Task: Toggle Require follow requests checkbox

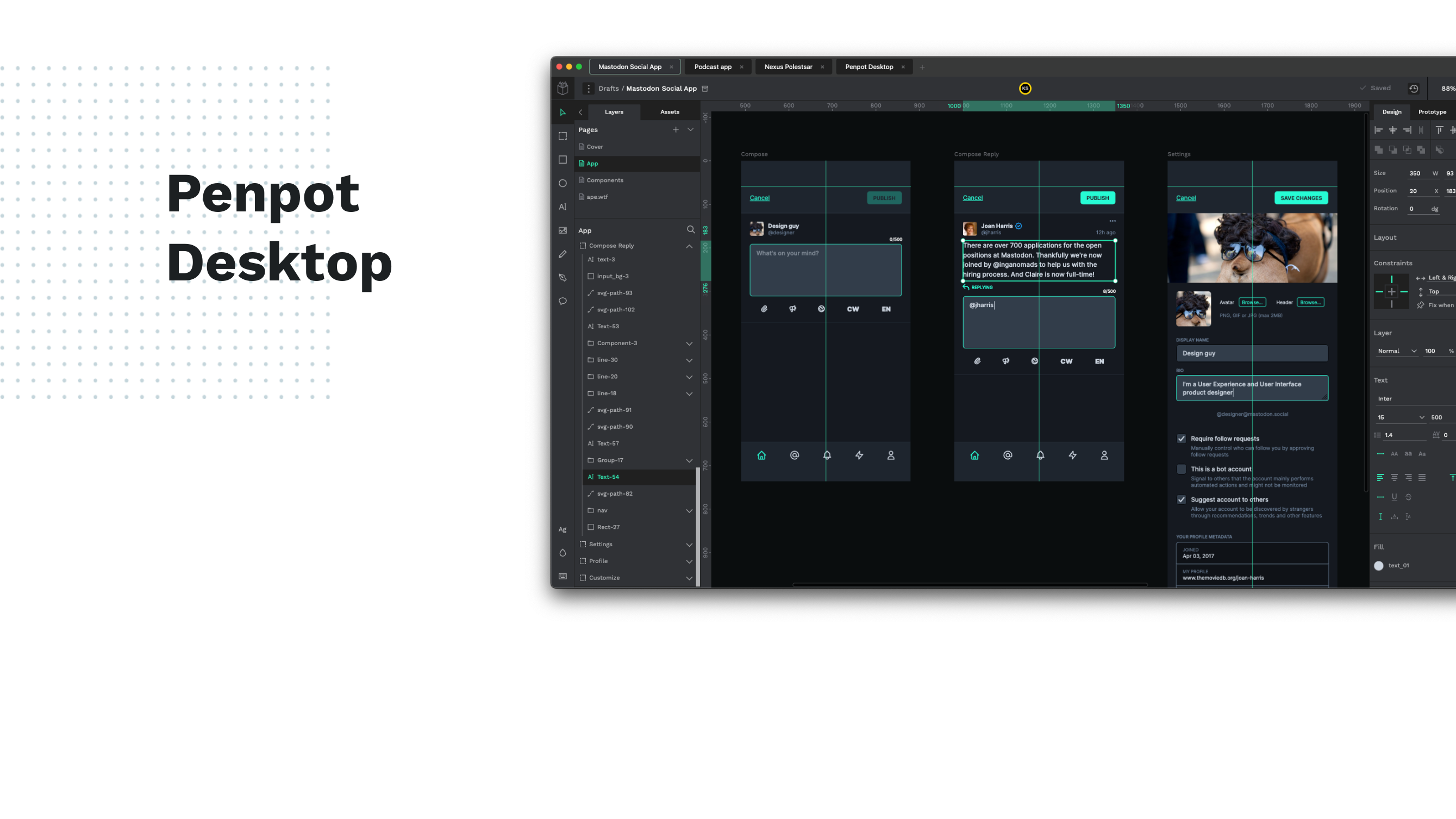Action: (x=1182, y=439)
